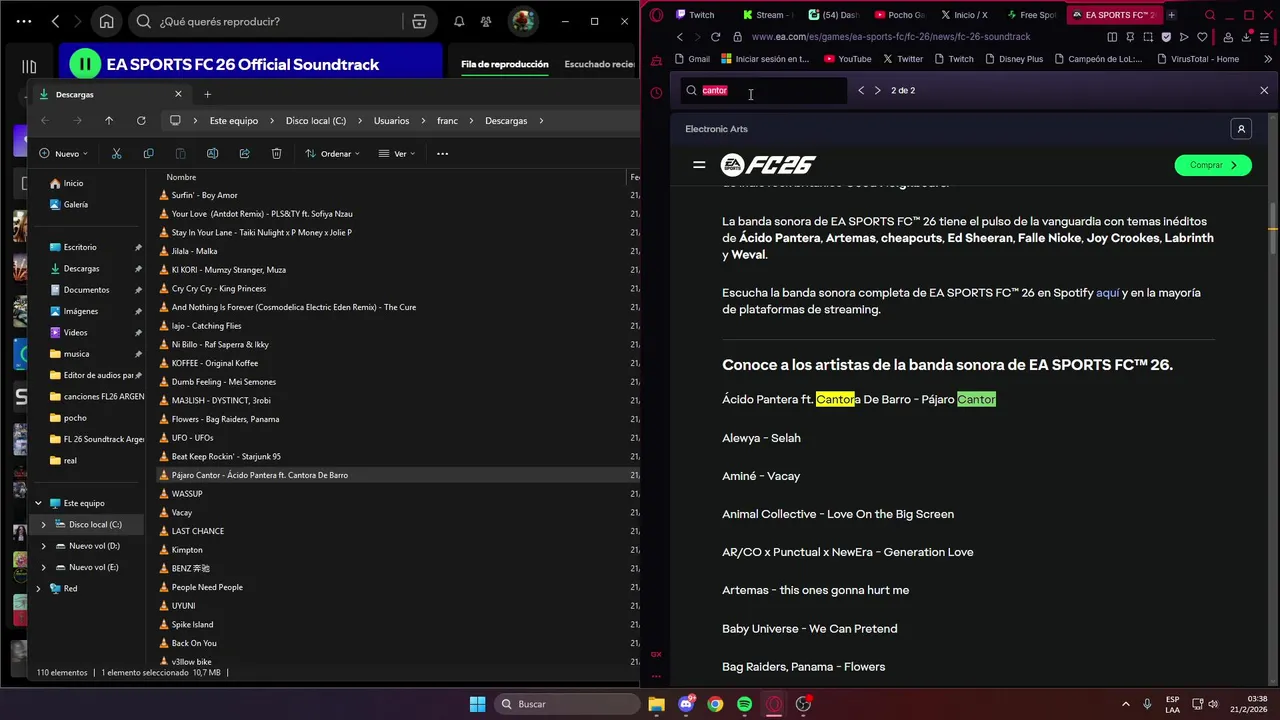This screenshot has height=720, width=1280.
Task: Expand Nuevo vol (E:) tree node
Action: (43, 567)
